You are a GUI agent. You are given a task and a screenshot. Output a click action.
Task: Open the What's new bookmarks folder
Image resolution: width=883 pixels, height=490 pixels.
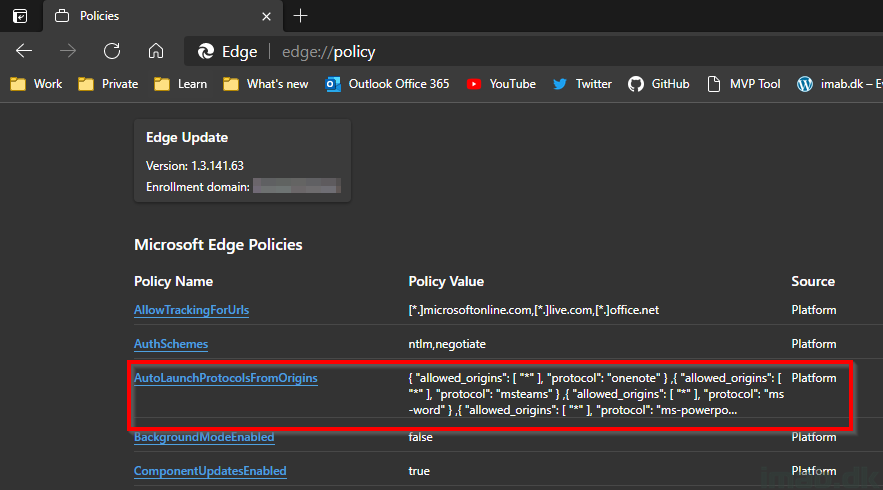tap(266, 84)
